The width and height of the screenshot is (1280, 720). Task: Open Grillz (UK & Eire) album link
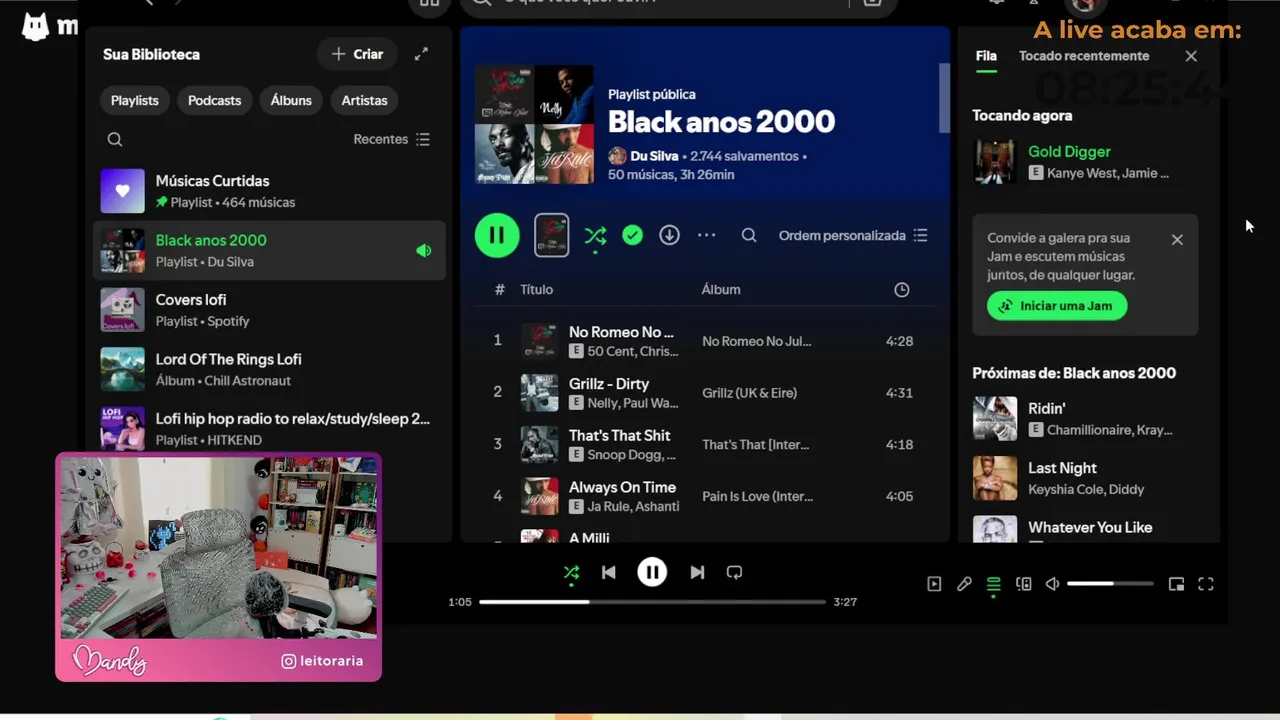pyautogui.click(x=749, y=393)
